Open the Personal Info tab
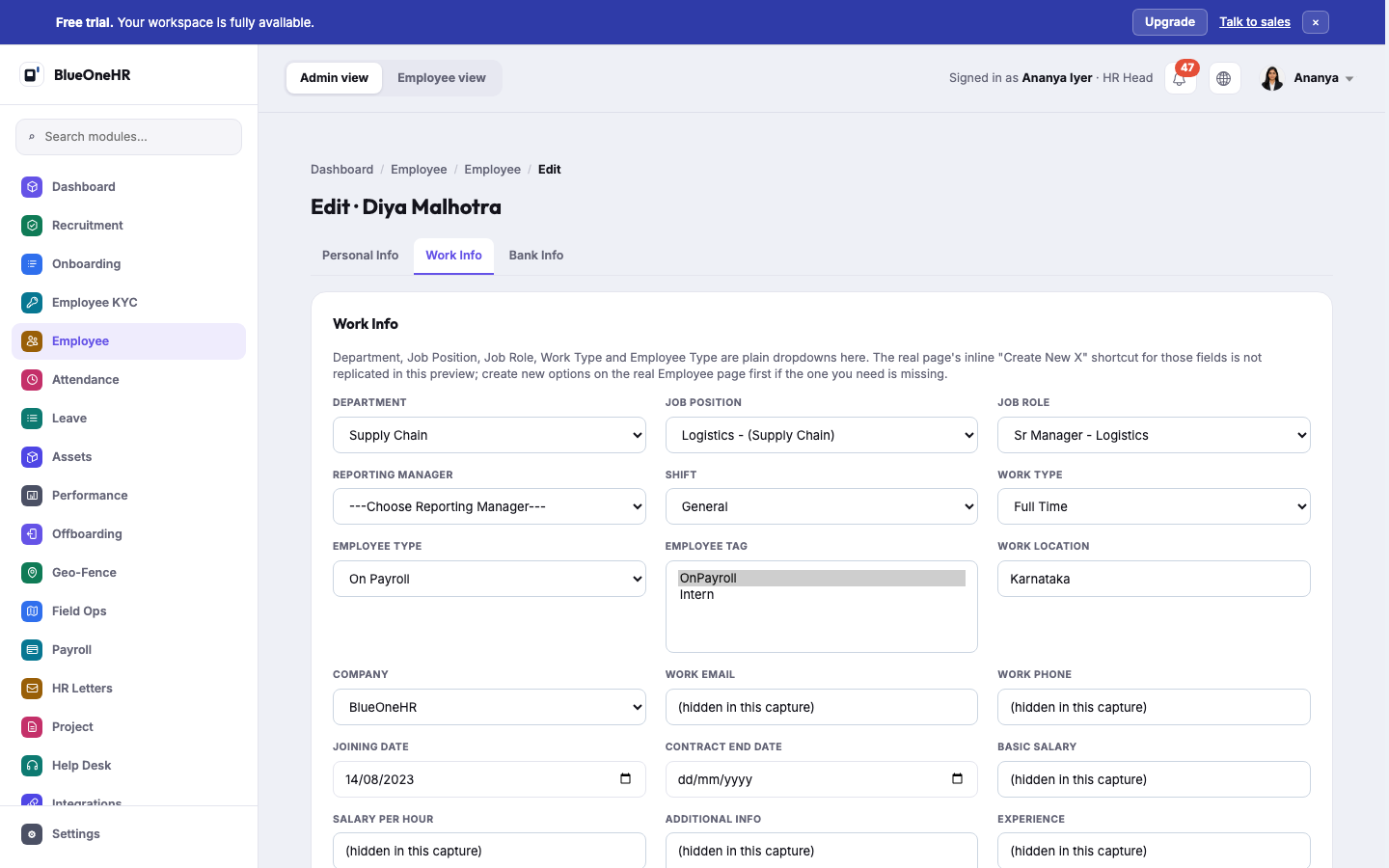 pos(360,256)
